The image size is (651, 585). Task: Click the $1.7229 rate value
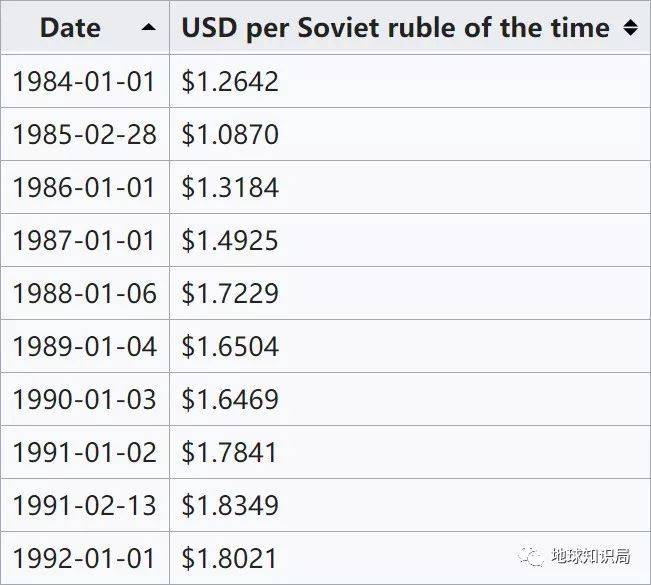(x=230, y=293)
